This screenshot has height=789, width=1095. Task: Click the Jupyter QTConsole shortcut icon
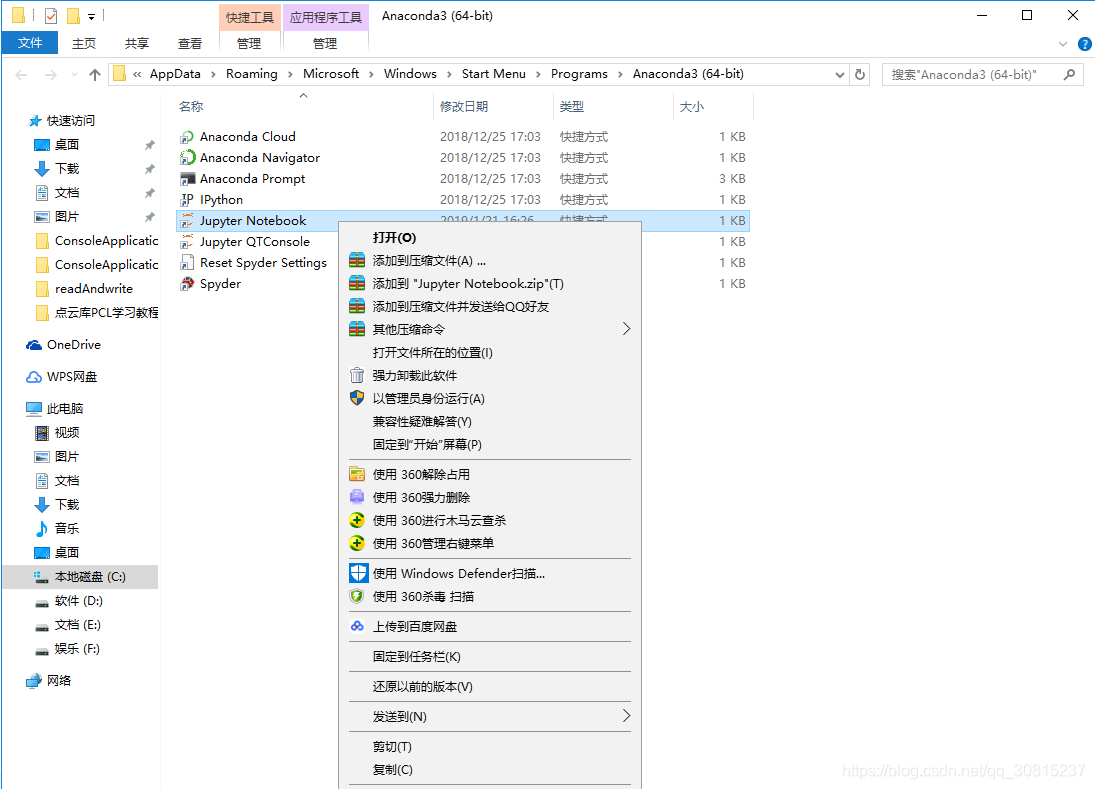186,242
